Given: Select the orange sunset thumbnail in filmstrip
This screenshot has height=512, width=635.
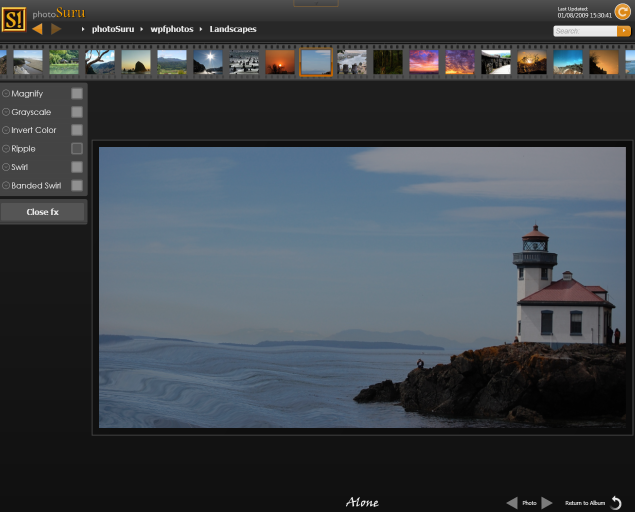Looking at the screenshot, I should 280,62.
